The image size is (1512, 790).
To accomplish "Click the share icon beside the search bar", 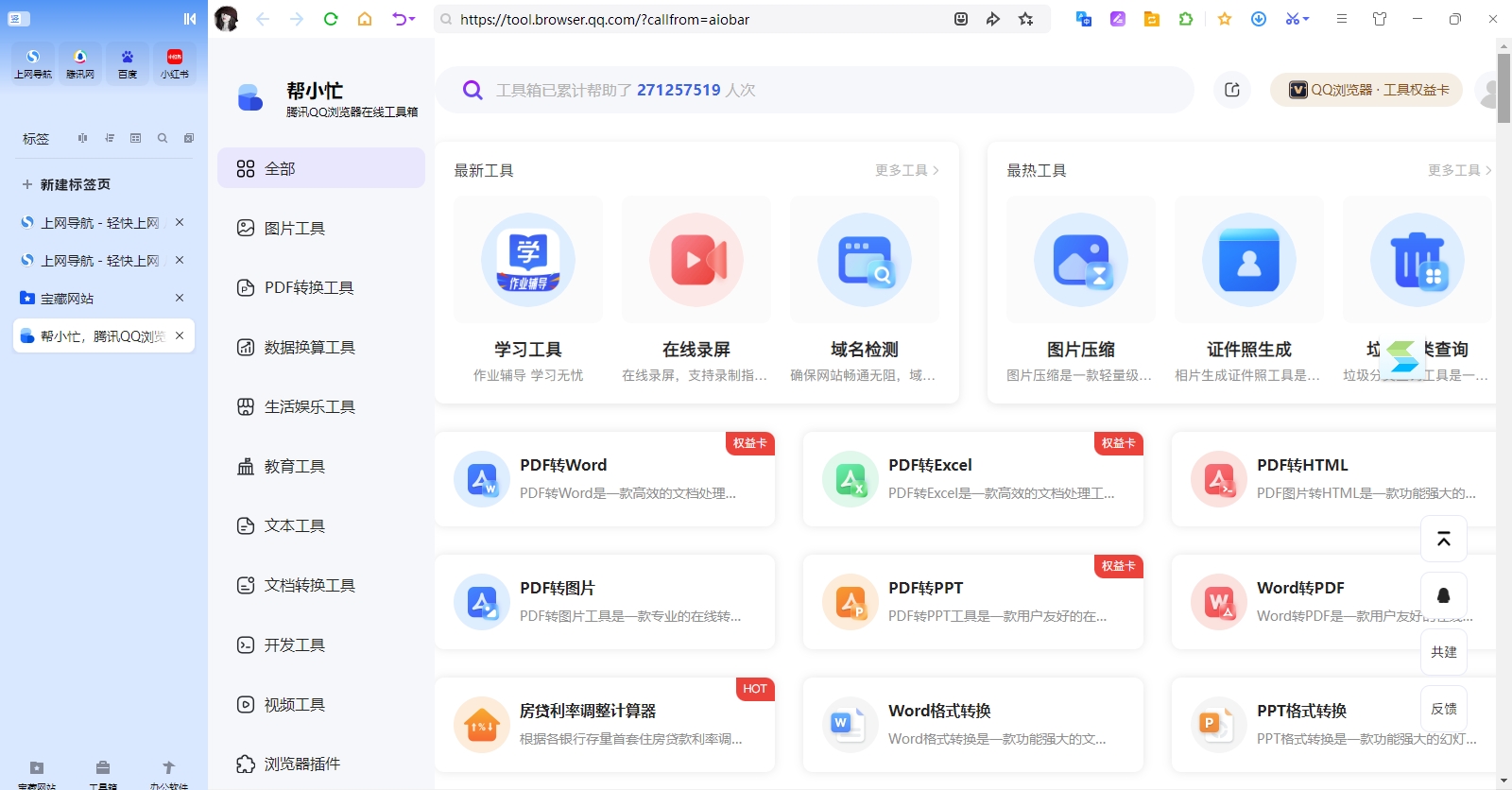I will click(1232, 90).
